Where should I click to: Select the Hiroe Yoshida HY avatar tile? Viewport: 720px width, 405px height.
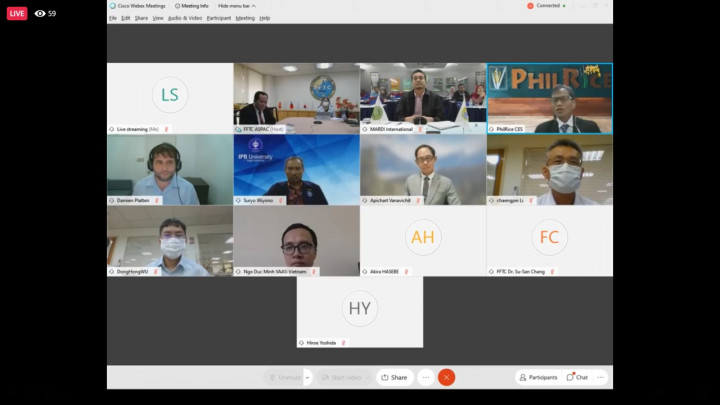(x=359, y=310)
